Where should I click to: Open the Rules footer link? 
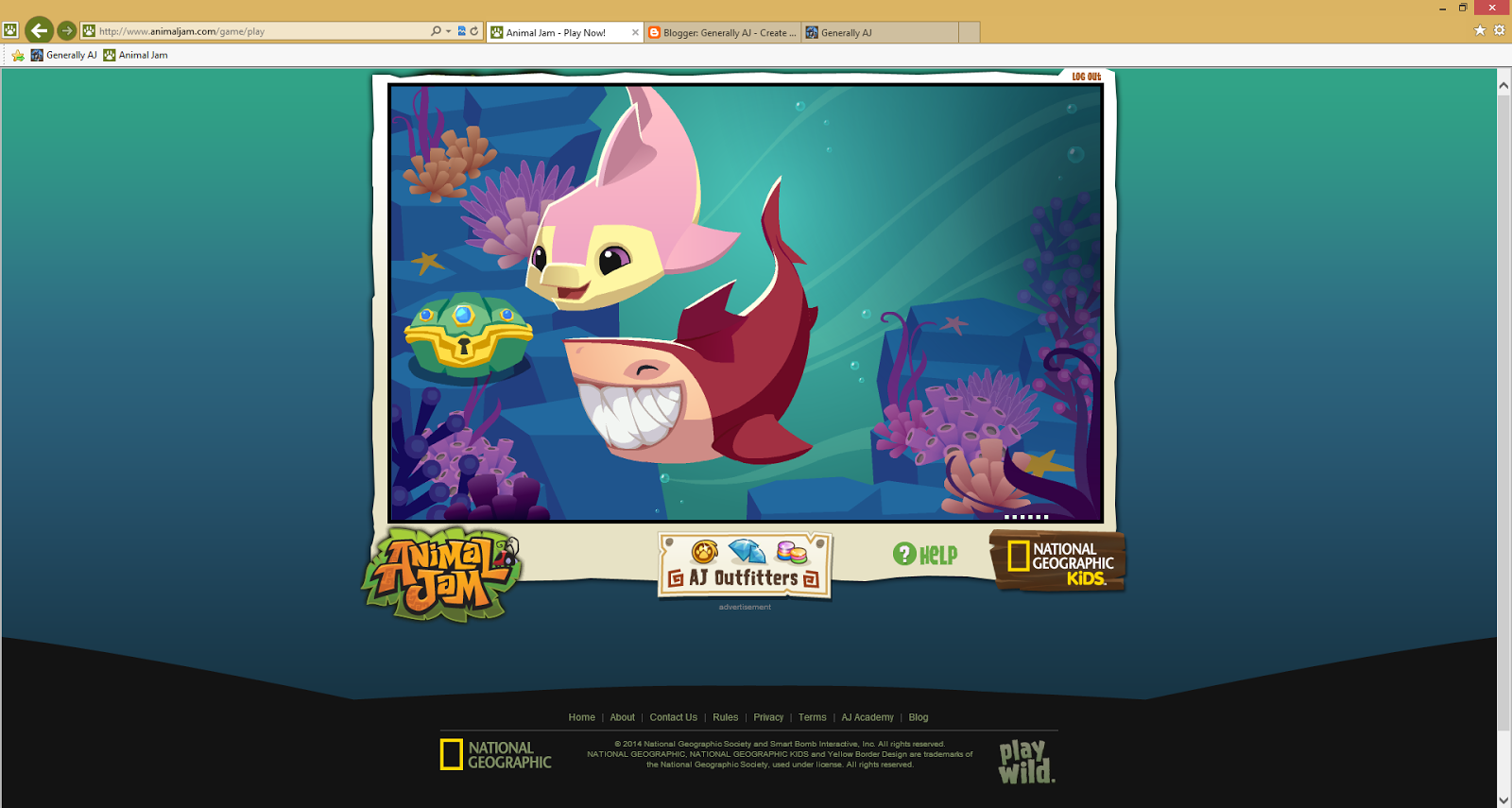(x=726, y=717)
